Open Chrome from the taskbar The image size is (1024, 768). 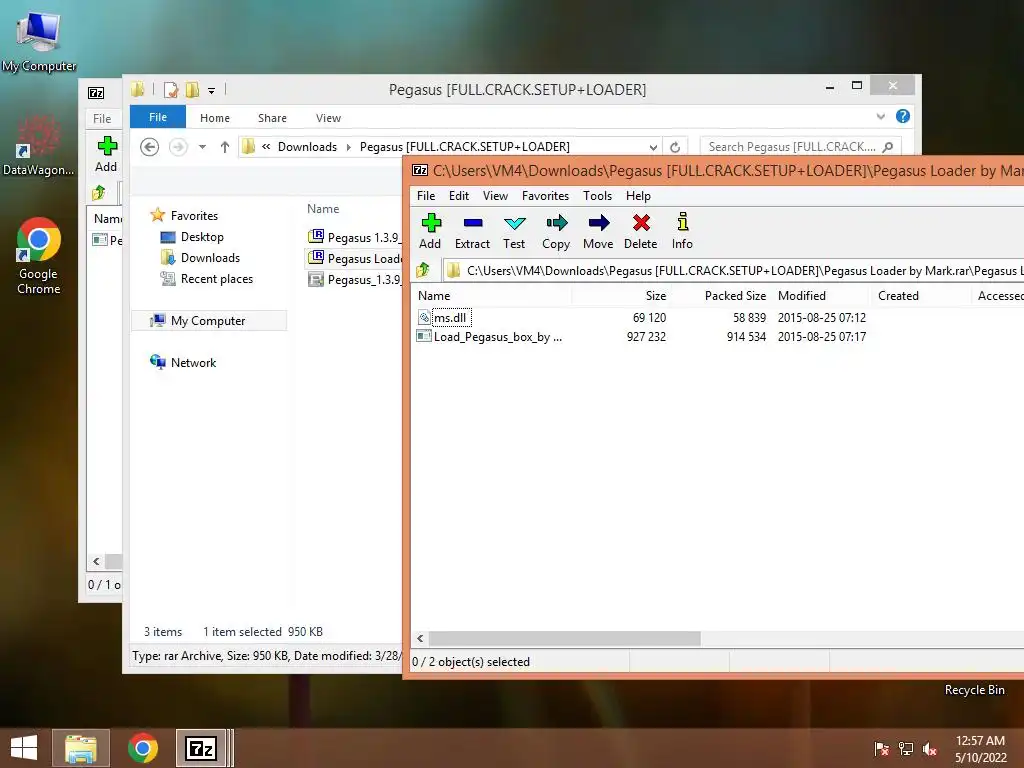142,748
